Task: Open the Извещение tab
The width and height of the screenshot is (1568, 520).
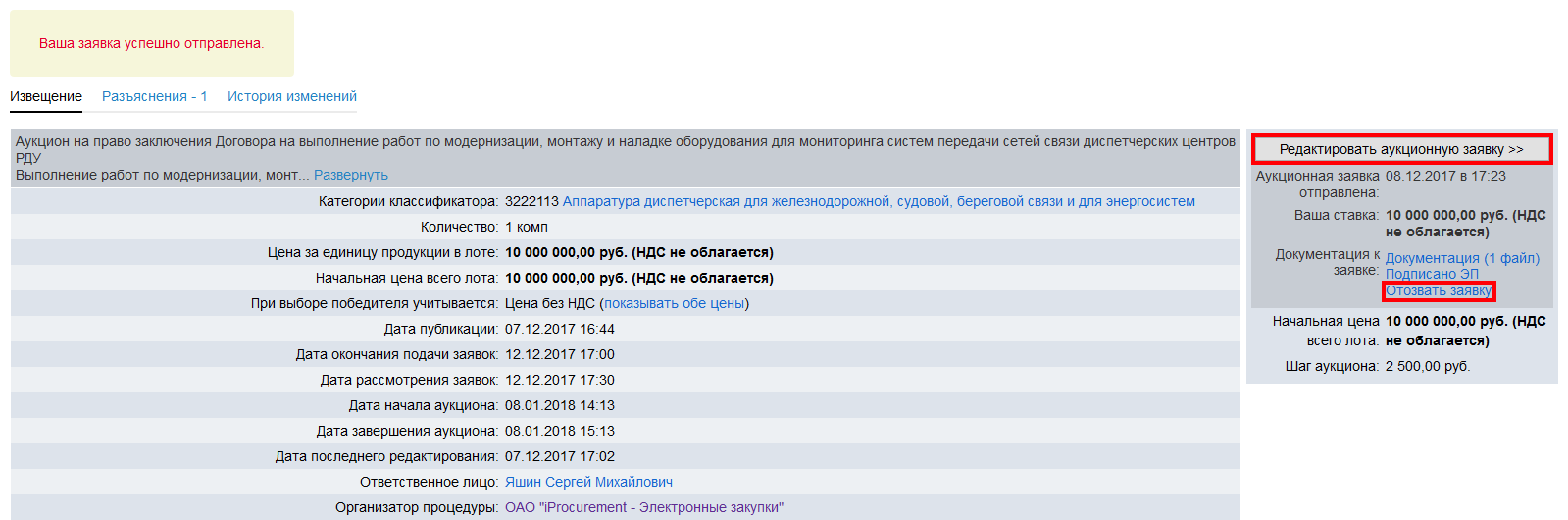Action: (x=46, y=96)
